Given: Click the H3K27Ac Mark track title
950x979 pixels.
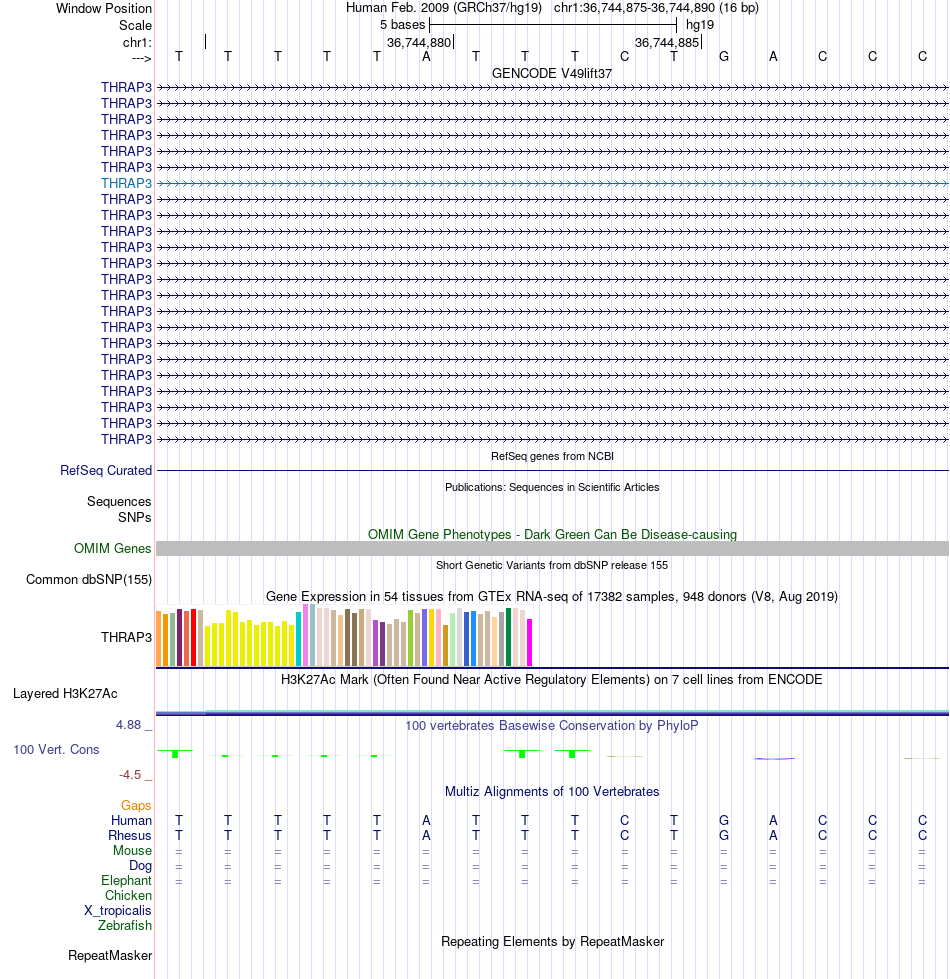Looking at the screenshot, I should (x=552, y=679).
